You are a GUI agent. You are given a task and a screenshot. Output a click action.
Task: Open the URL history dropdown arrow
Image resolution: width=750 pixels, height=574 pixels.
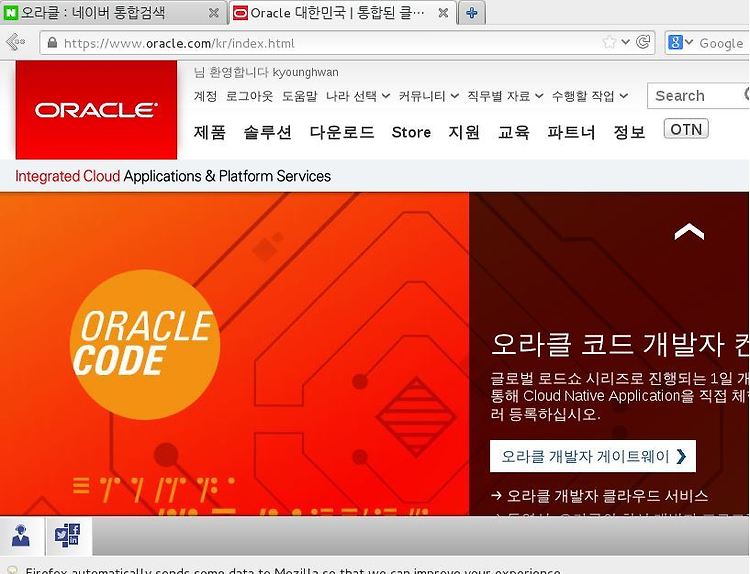click(x=625, y=42)
